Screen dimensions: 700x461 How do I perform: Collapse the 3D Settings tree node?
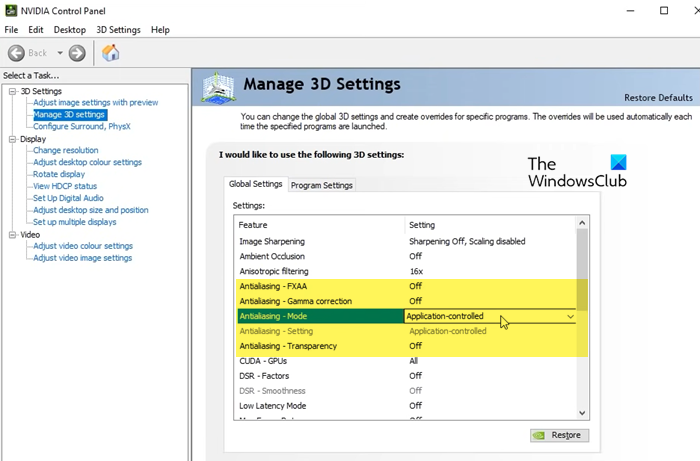click(12, 91)
